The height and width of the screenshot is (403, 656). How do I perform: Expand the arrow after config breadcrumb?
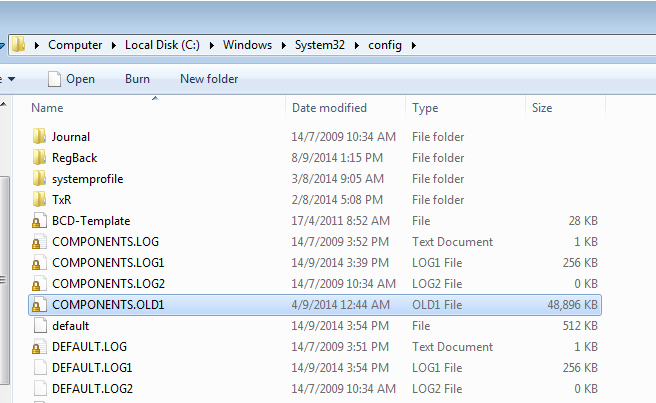(414, 45)
